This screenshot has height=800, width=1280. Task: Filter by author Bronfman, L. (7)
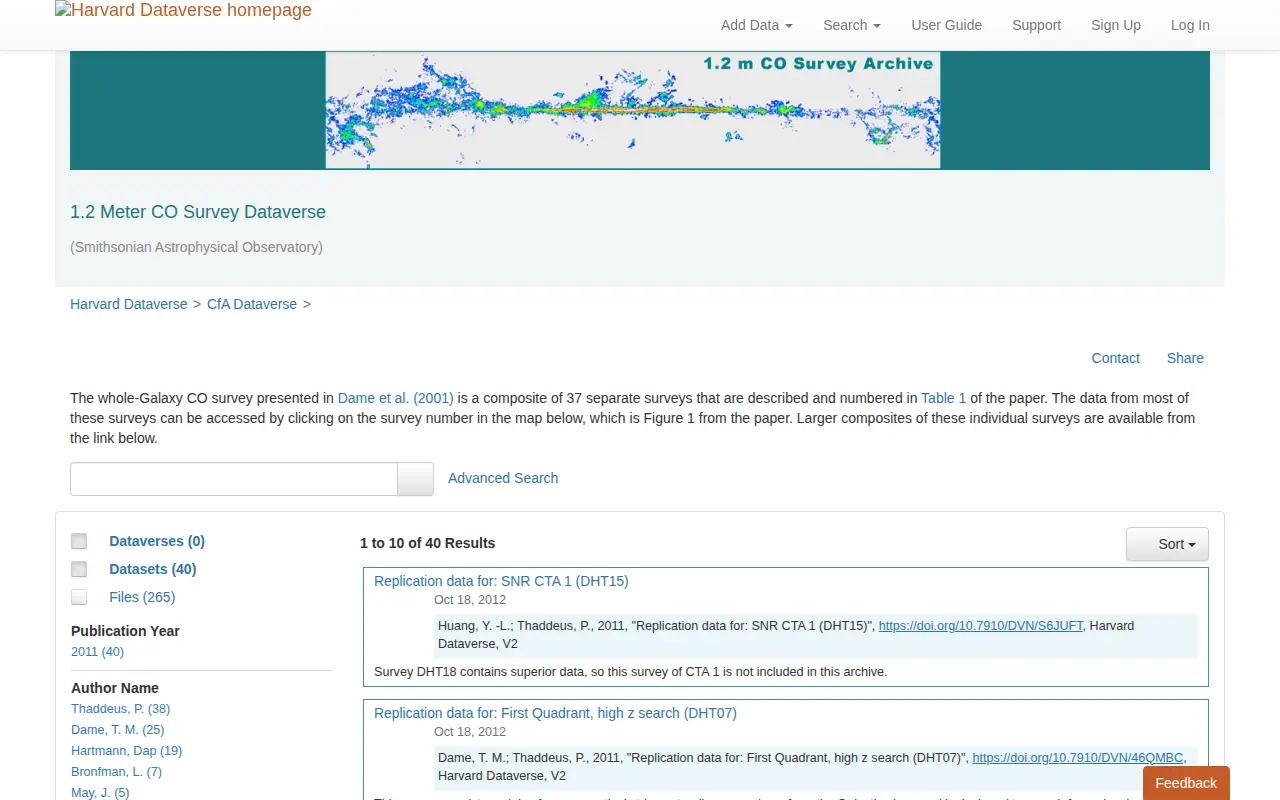[116, 772]
